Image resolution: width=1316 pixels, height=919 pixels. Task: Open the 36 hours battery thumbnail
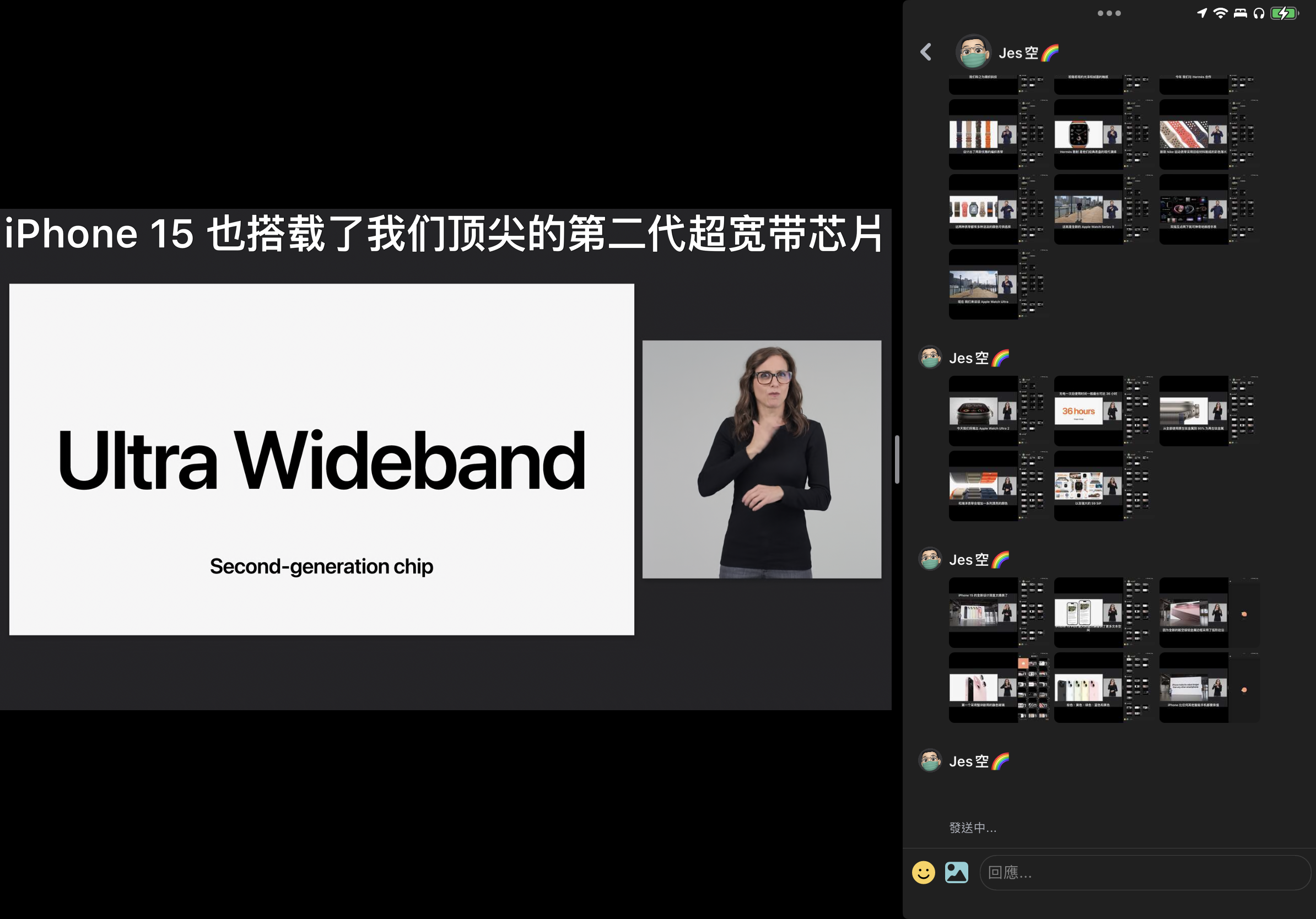coord(1103,411)
